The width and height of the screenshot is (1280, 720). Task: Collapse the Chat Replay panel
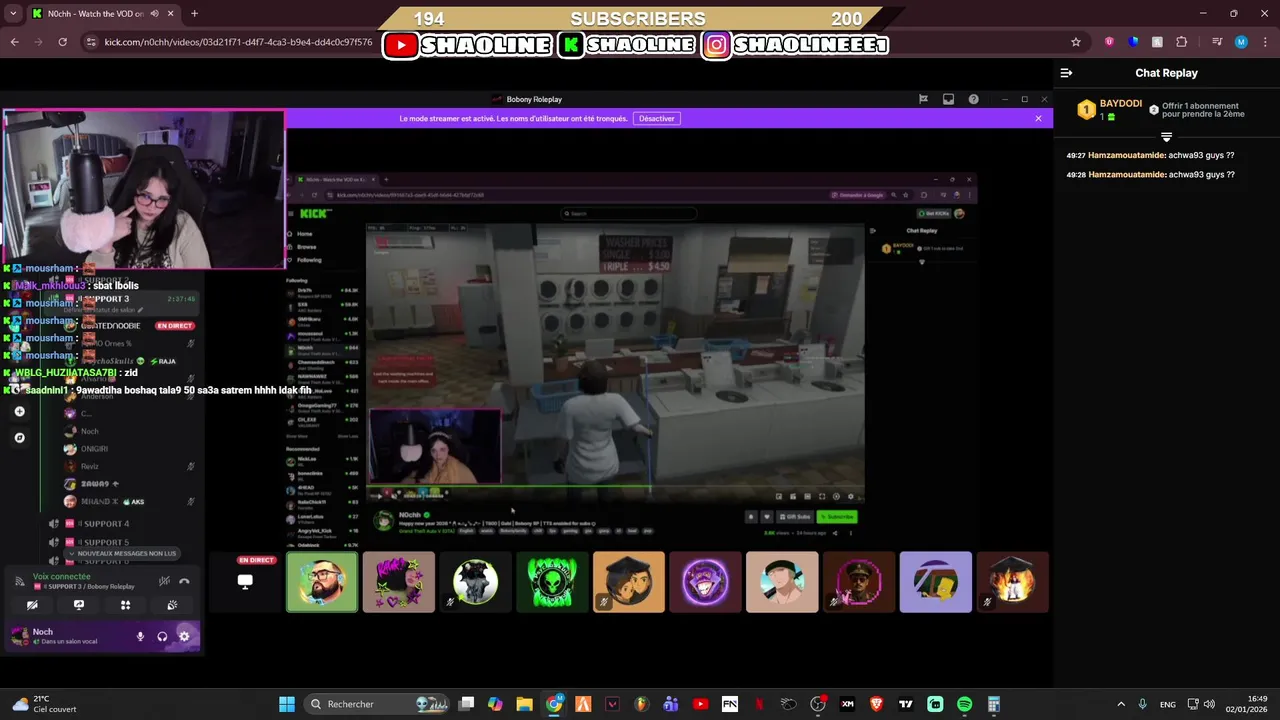1066,73
